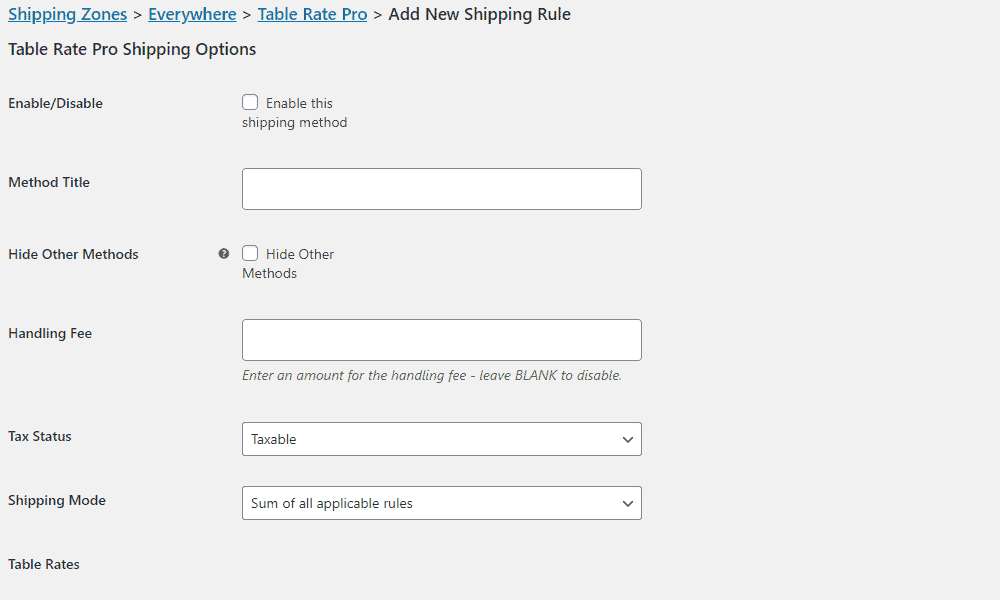Image resolution: width=1000 pixels, height=600 pixels.
Task: Click the Enable/Disable row label
Action: (55, 103)
